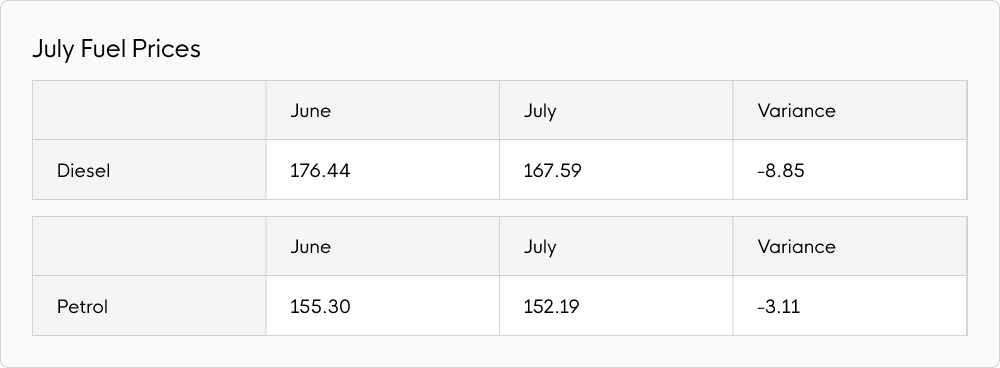Image resolution: width=1000 pixels, height=368 pixels.
Task: Select June header in Diesel table
Action: click(x=311, y=111)
